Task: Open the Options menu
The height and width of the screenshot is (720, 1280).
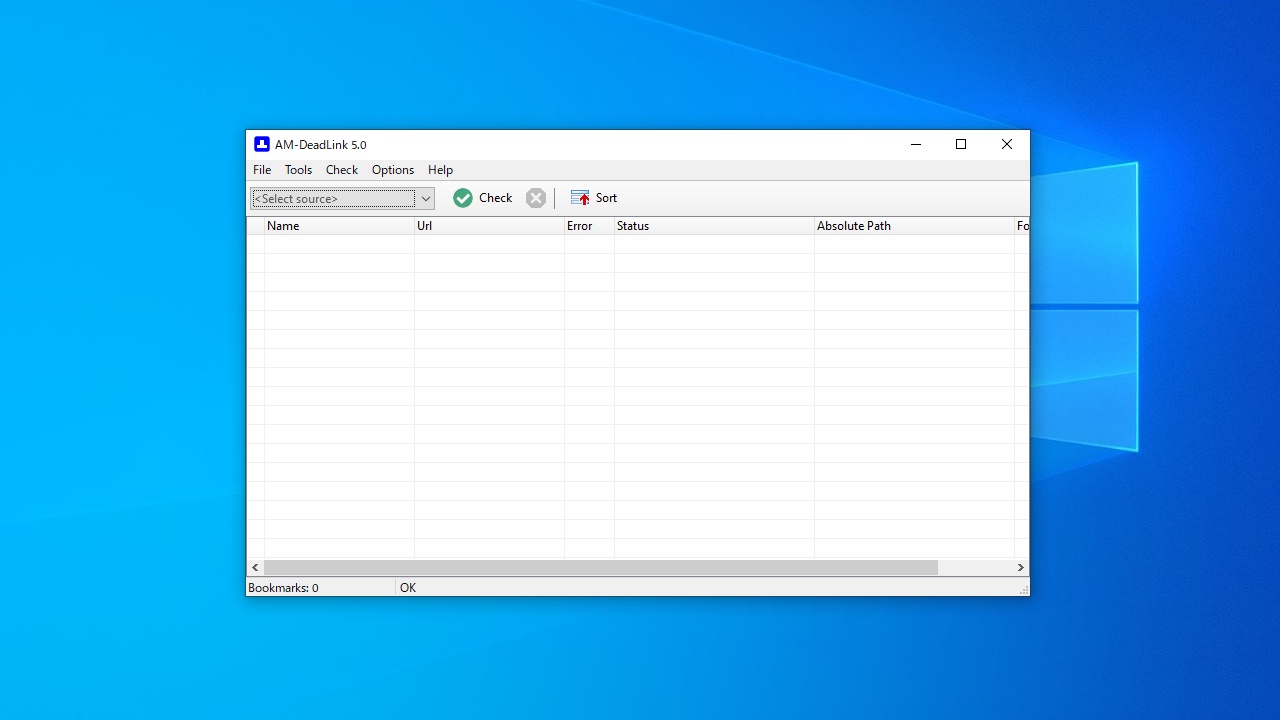Action: [393, 170]
